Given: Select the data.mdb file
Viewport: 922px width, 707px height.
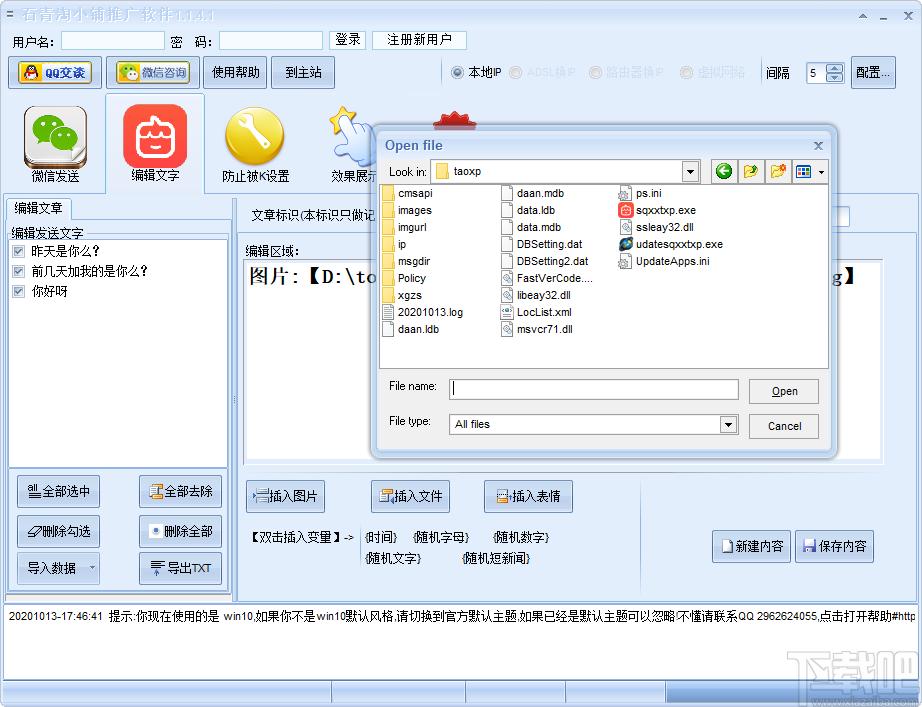Looking at the screenshot, I should coord(531,228).
